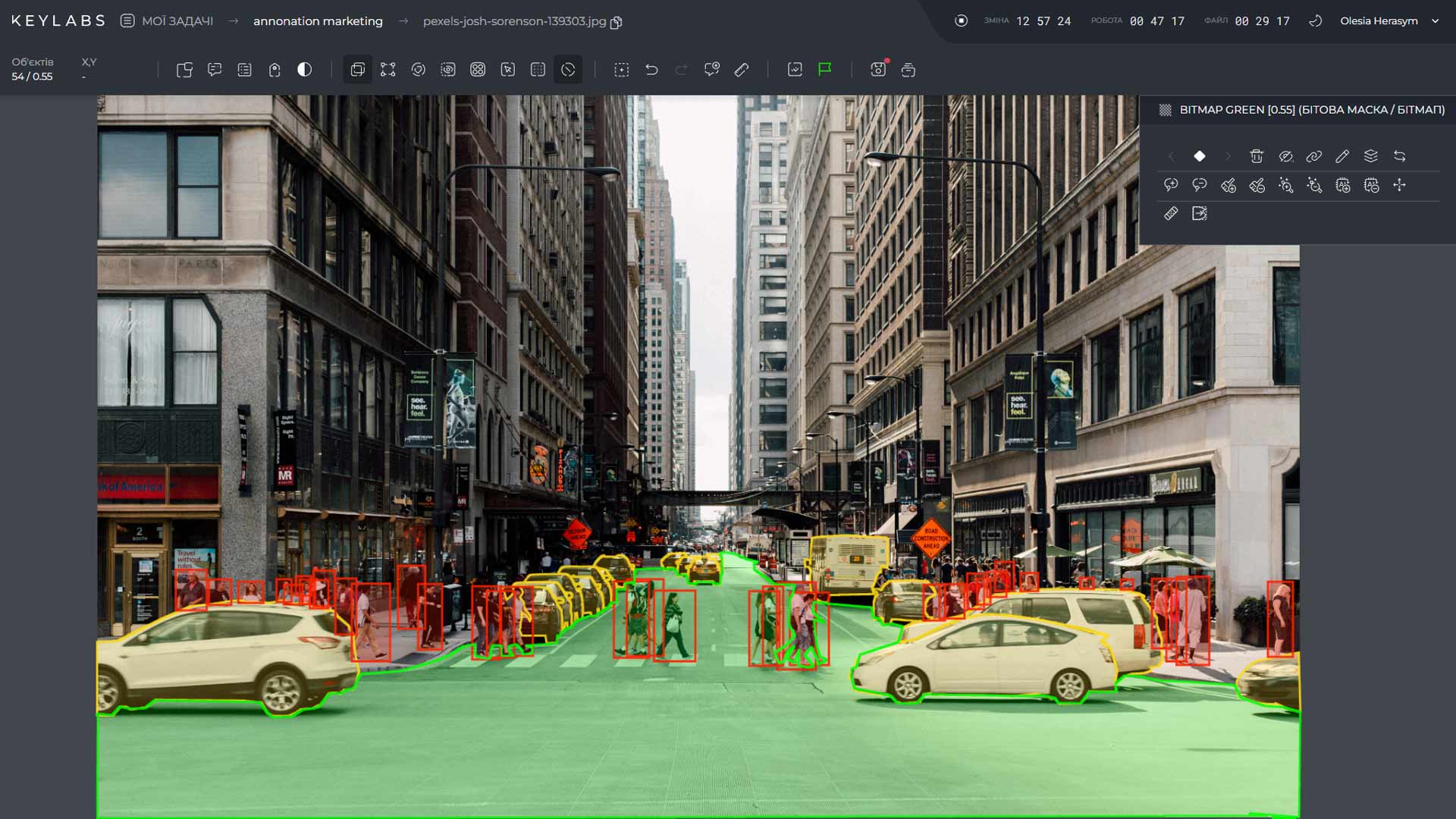
Task: Delete the BITMAP GREEN mask with trash icon
Action: point(1257,156)
